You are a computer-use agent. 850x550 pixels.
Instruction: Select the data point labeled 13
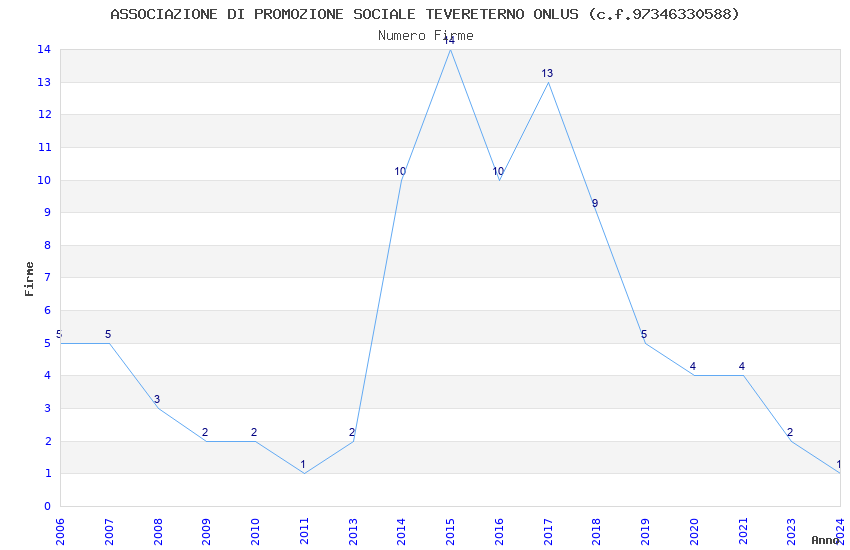548,82
